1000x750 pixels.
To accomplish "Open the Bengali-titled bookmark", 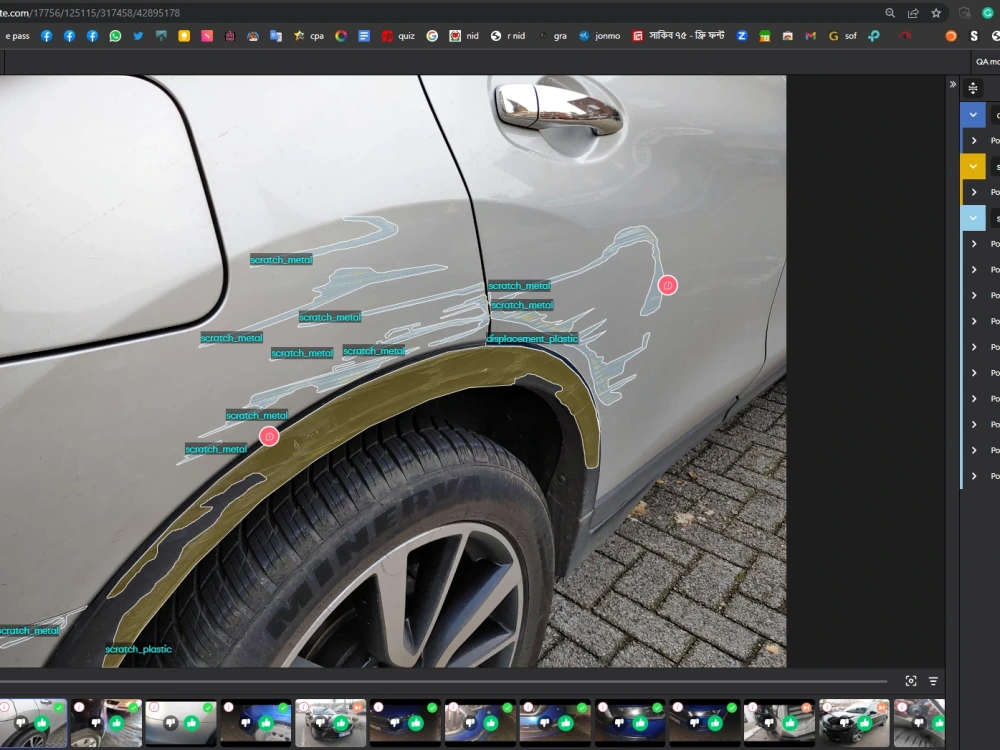I will pyautogui.click(x=679, y=36).
